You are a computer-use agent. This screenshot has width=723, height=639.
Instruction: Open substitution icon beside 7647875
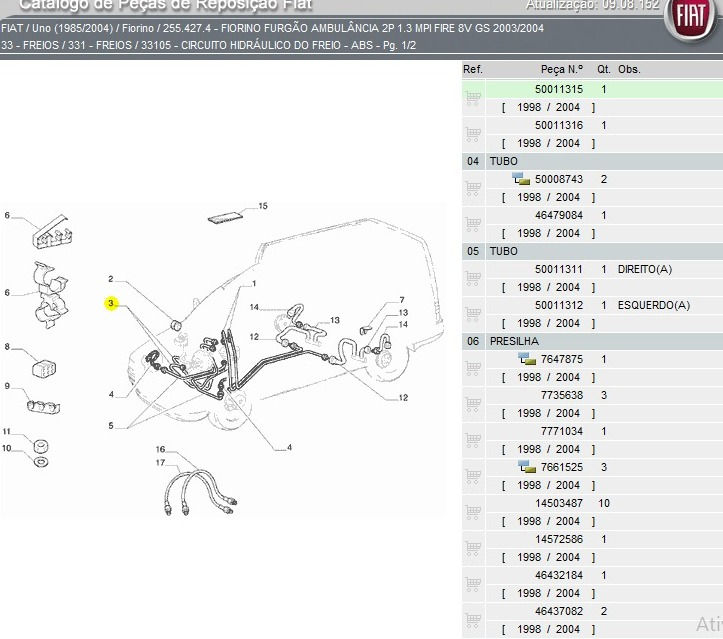tap(527, 359)
